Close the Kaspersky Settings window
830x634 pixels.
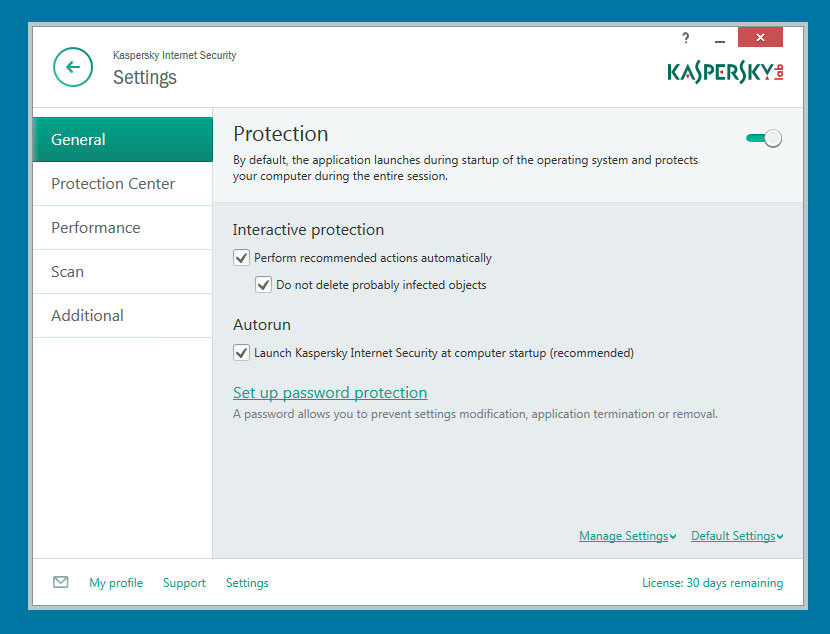click(x=760, y=37)
